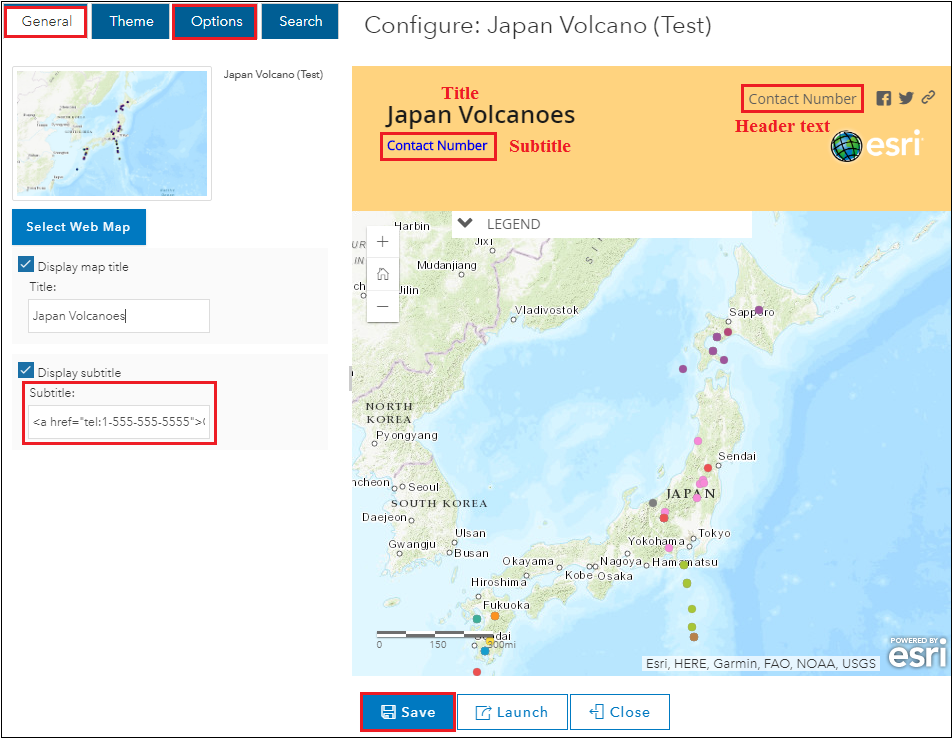Screen dimensions: 952x739
Task: Uncheck Display map title checkbox
Action: (x=27, y=265)
